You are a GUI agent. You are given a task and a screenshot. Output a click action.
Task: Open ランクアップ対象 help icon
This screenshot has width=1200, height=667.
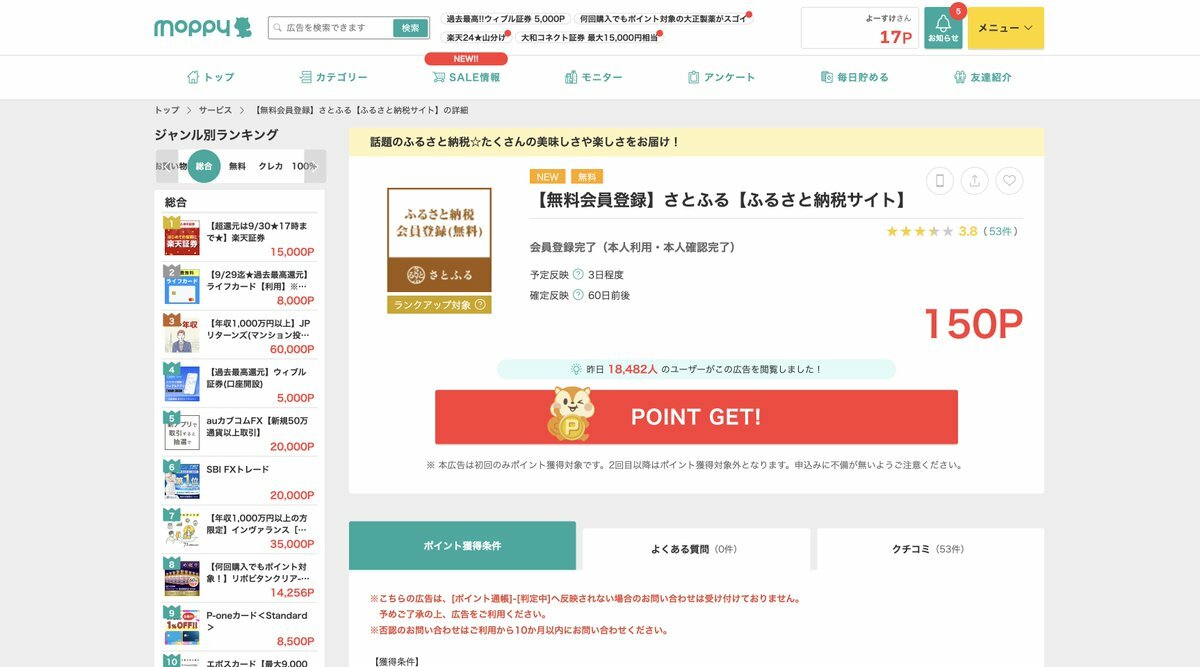tap(480, 305)
